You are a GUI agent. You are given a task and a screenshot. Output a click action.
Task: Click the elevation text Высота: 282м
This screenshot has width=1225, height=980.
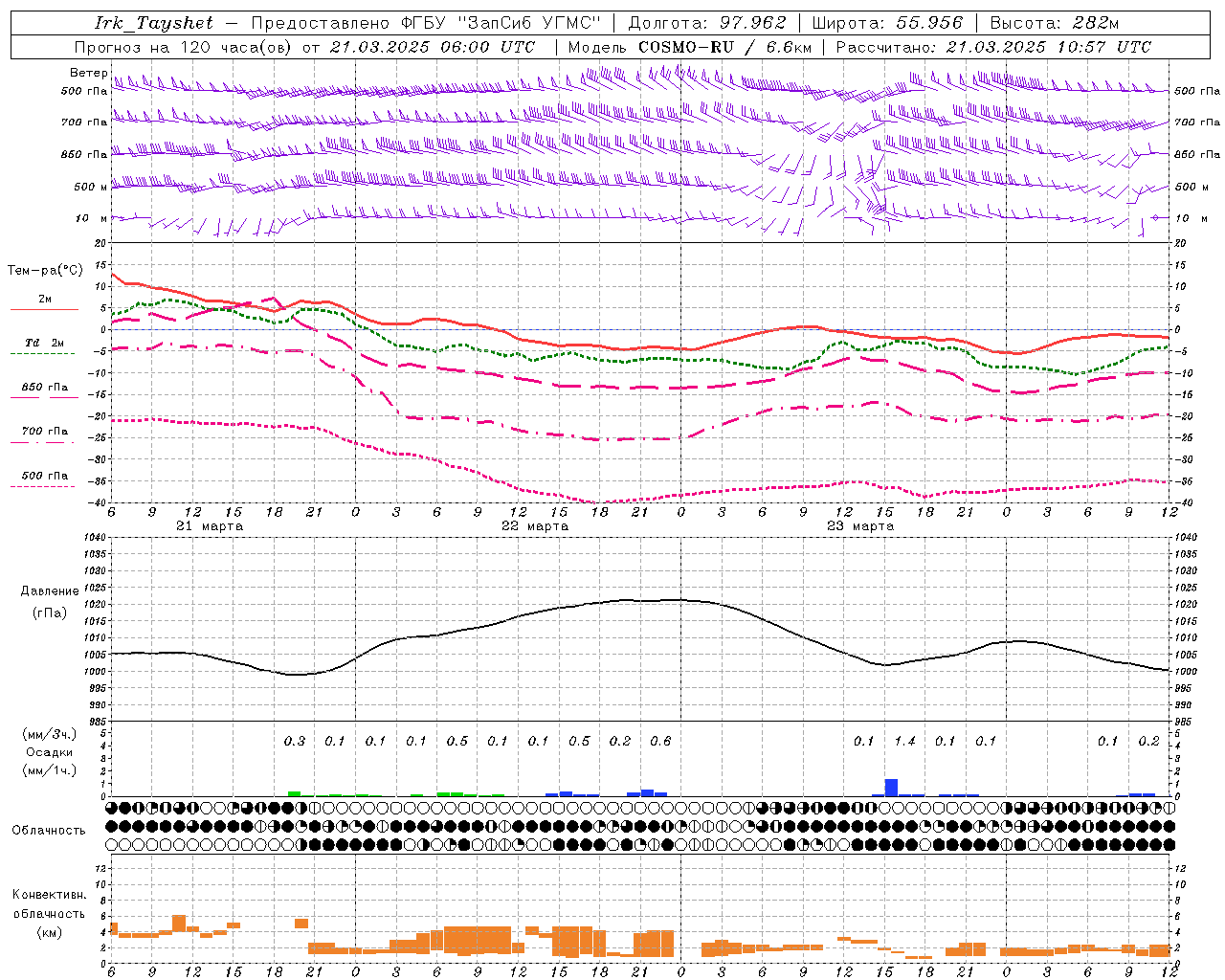(1054, 23)
